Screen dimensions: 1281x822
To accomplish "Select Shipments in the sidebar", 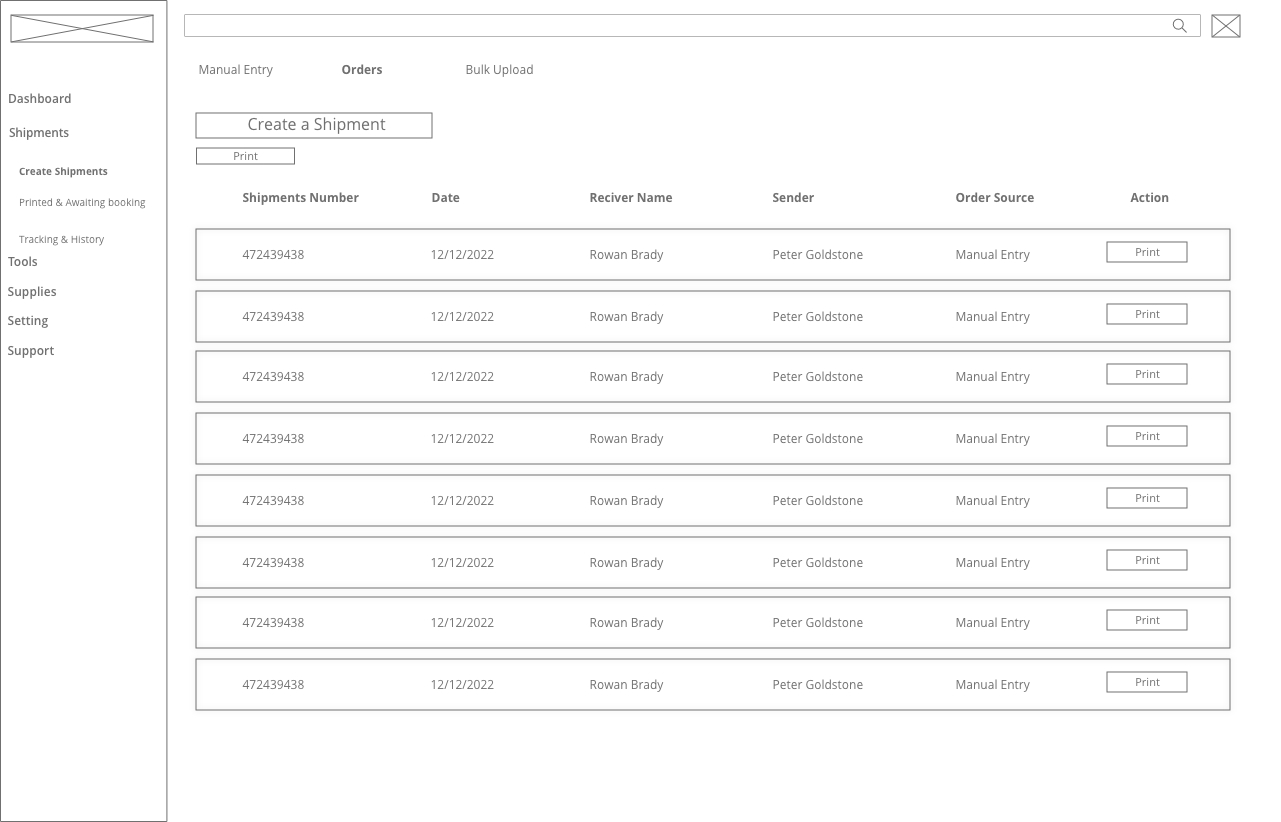I will [x=39, y=133].
